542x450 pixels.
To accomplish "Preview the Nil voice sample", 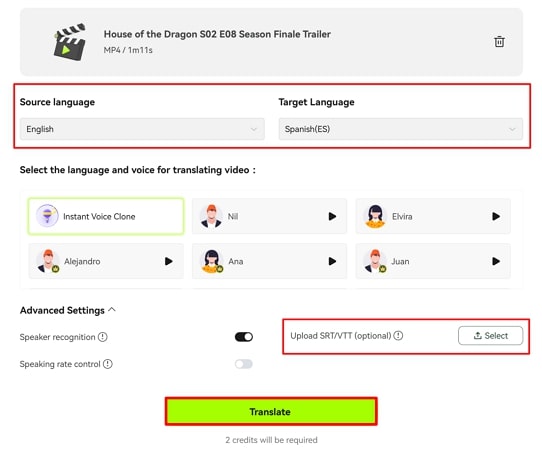I will coord(332,216).
